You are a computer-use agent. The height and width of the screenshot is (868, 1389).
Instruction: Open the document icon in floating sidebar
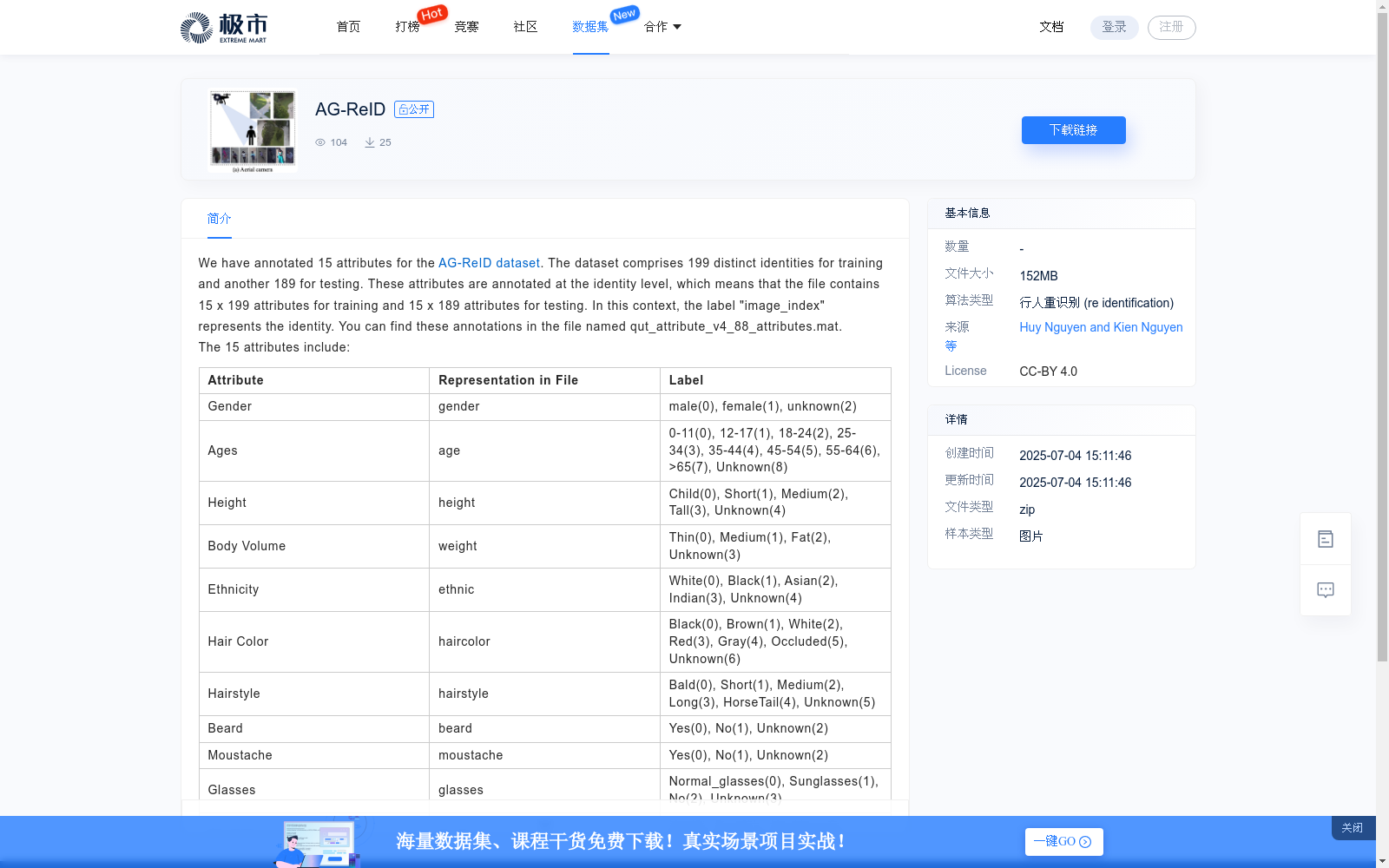[x=1326, y=539]
